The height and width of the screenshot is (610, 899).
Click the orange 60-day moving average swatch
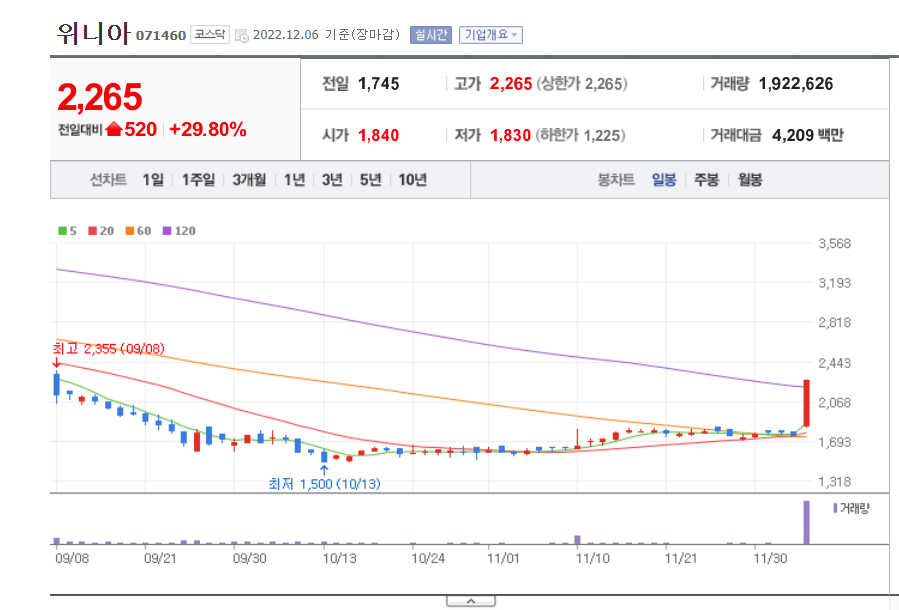tap(130, 231)
